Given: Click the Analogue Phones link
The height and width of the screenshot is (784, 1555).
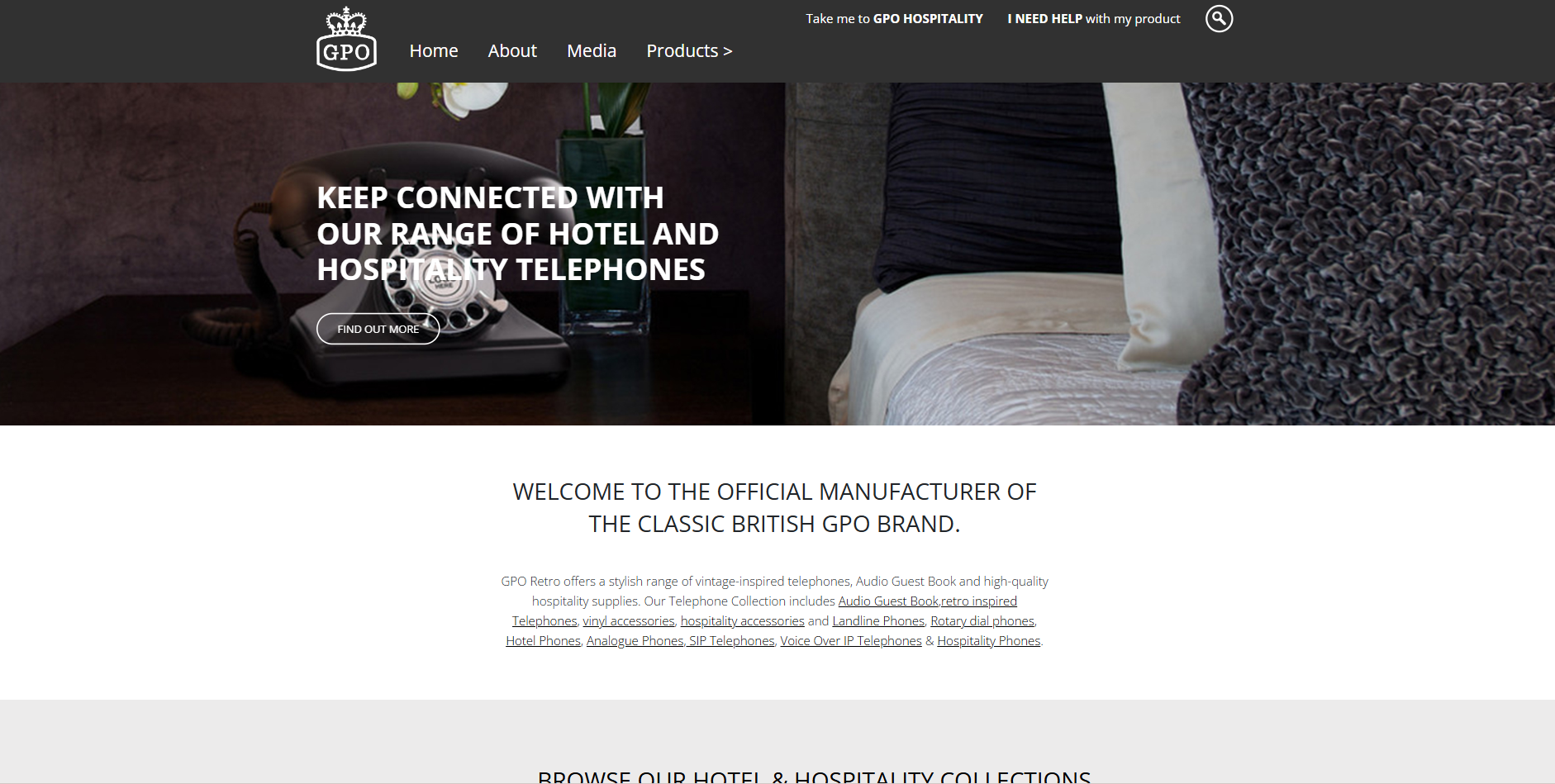Looking at the screenshot, I should 635,641.
